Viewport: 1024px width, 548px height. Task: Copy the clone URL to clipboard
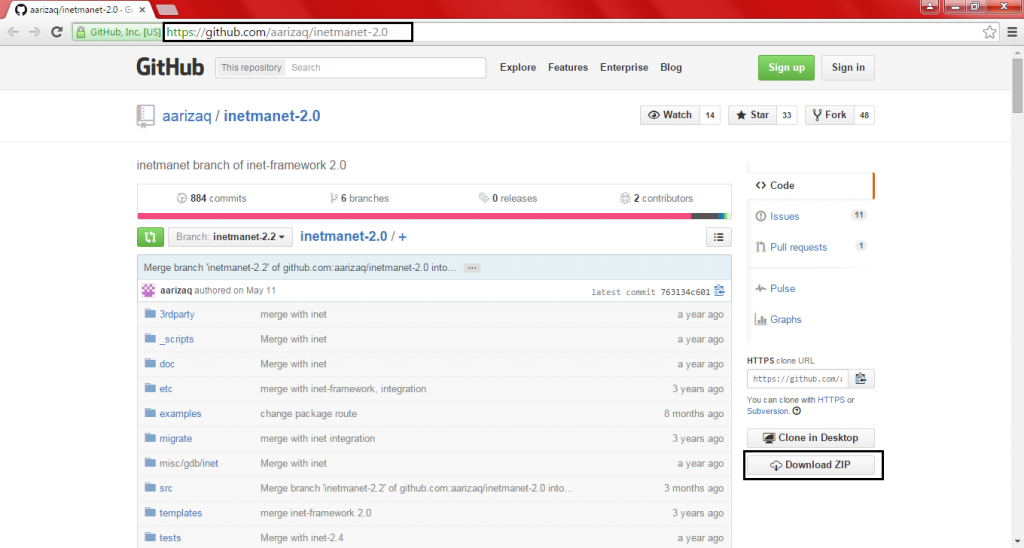[862, 379]
